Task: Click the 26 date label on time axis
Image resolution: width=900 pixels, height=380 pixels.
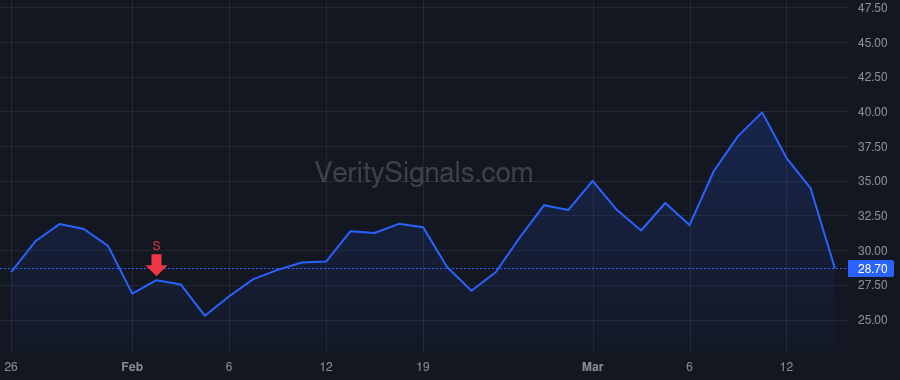Action: pyautogui.click(x=10, y=367)
